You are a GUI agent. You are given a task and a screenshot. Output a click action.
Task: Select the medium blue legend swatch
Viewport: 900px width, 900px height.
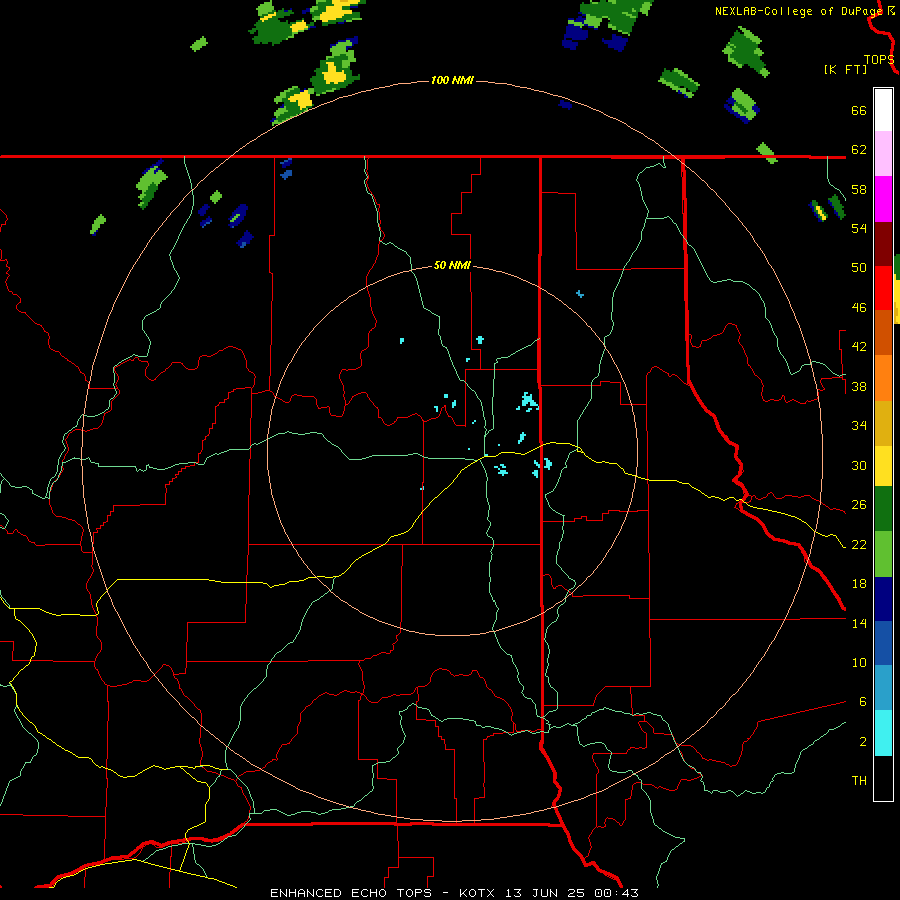pos(883,643)
